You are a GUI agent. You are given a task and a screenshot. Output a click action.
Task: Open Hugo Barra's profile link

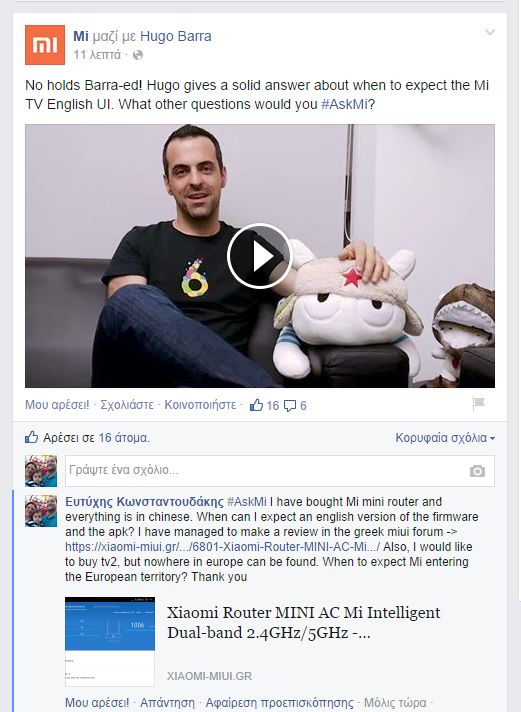click(176, 36)
